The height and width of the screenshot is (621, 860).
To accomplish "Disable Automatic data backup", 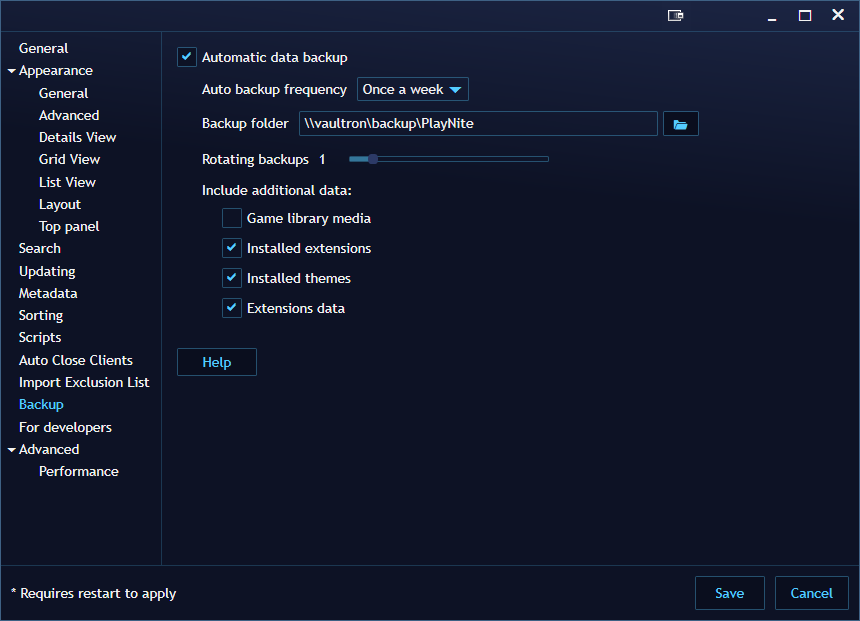I will (x=186, y=57).
